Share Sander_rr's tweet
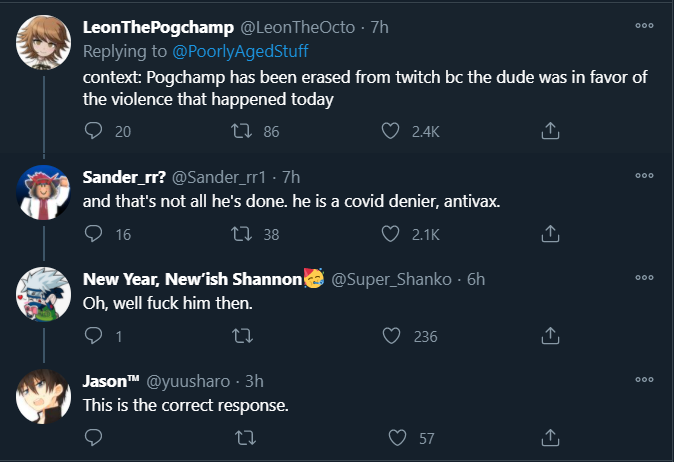674x462 pixels. 550,234
